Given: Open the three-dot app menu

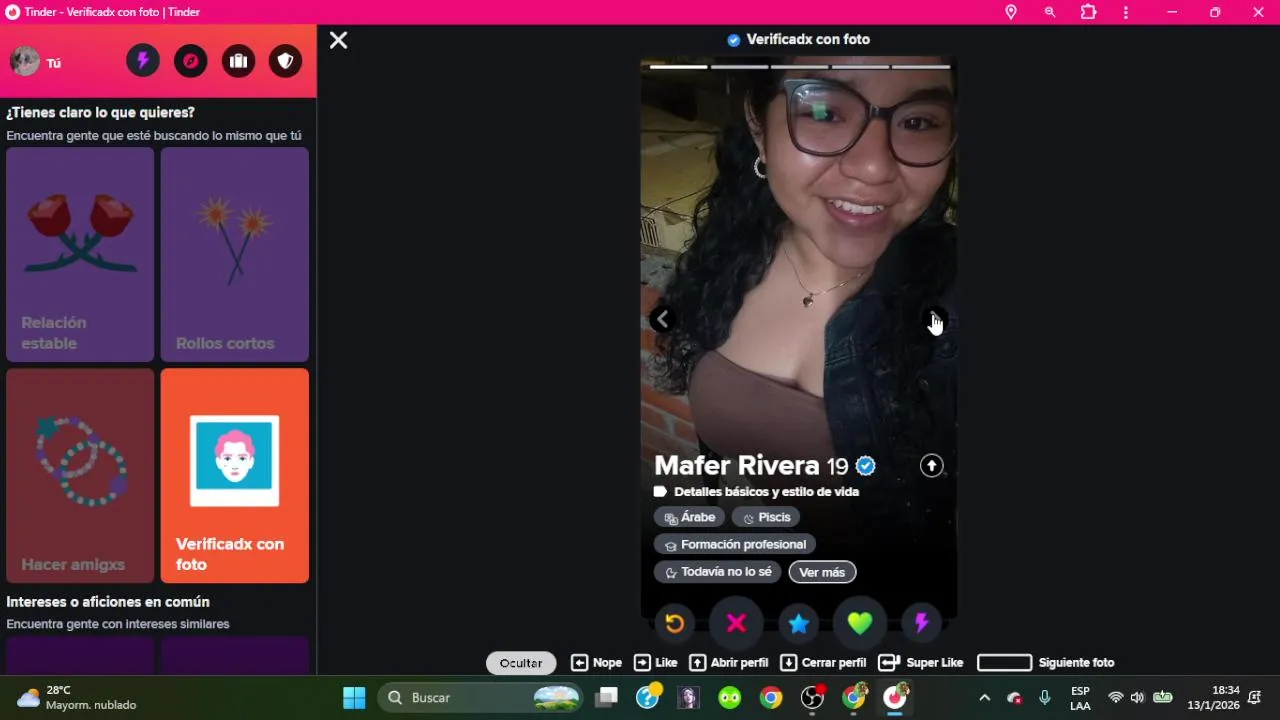Looking at the screenshot, I should (x=1126, y=12).
